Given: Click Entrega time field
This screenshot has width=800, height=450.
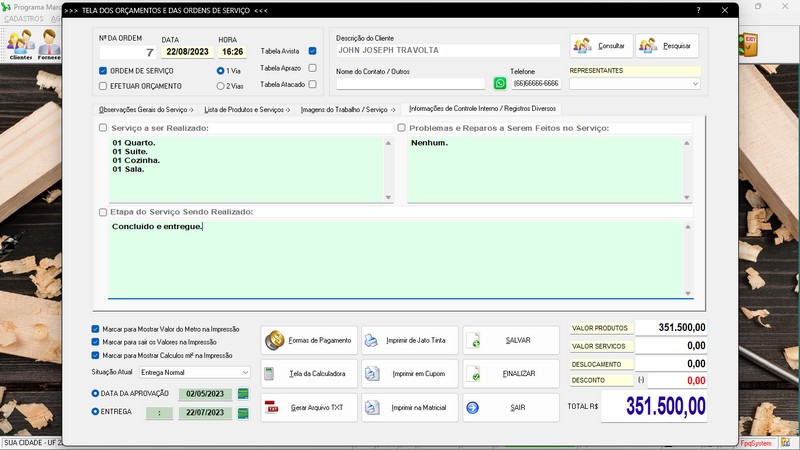Looking at the screenshot, I should 159,412.
